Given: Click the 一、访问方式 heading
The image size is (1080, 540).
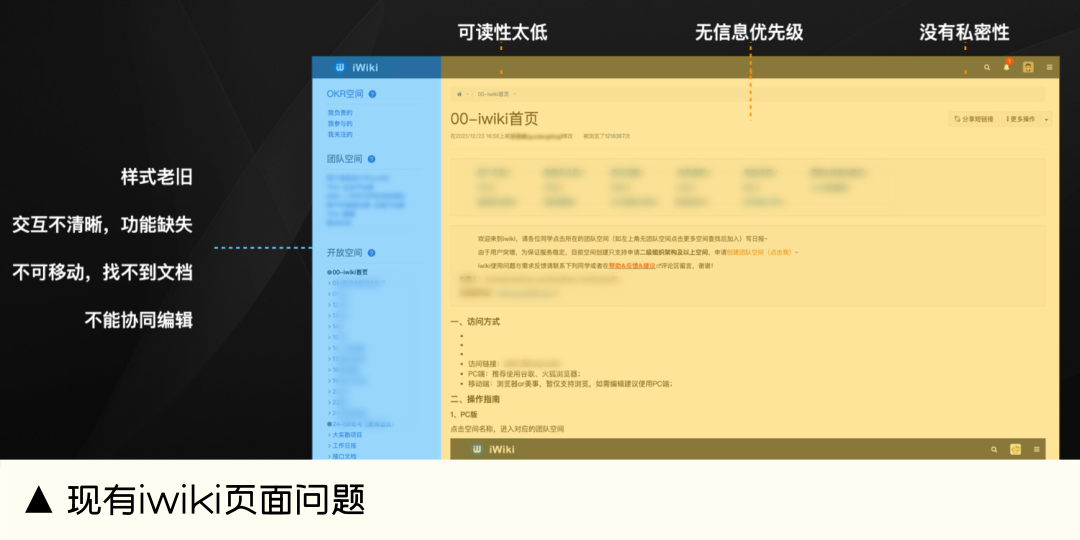Looking at the screenshot, I should [x=475, y=322].
